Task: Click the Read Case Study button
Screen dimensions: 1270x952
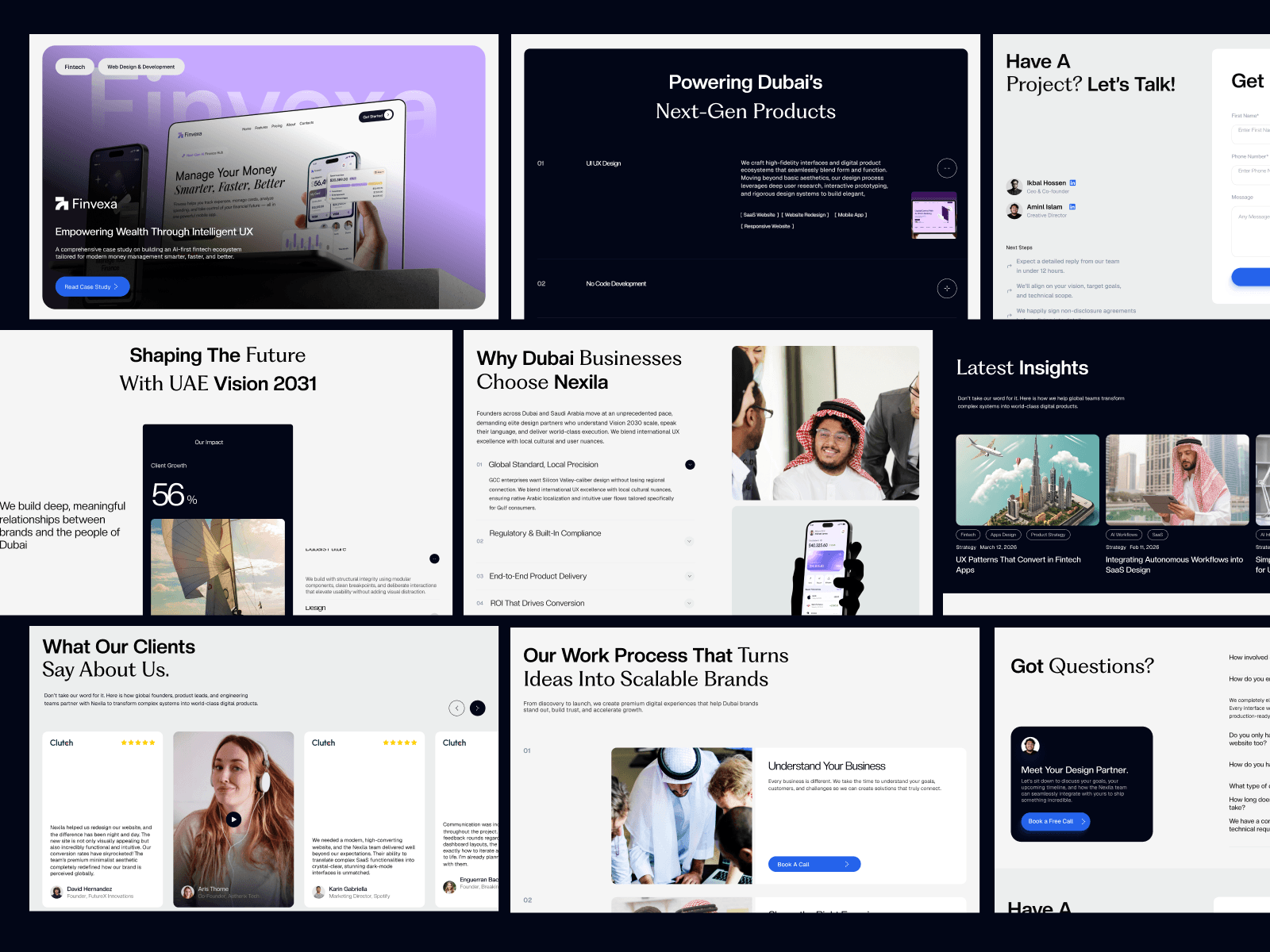Action: click(x=92, y=286)
